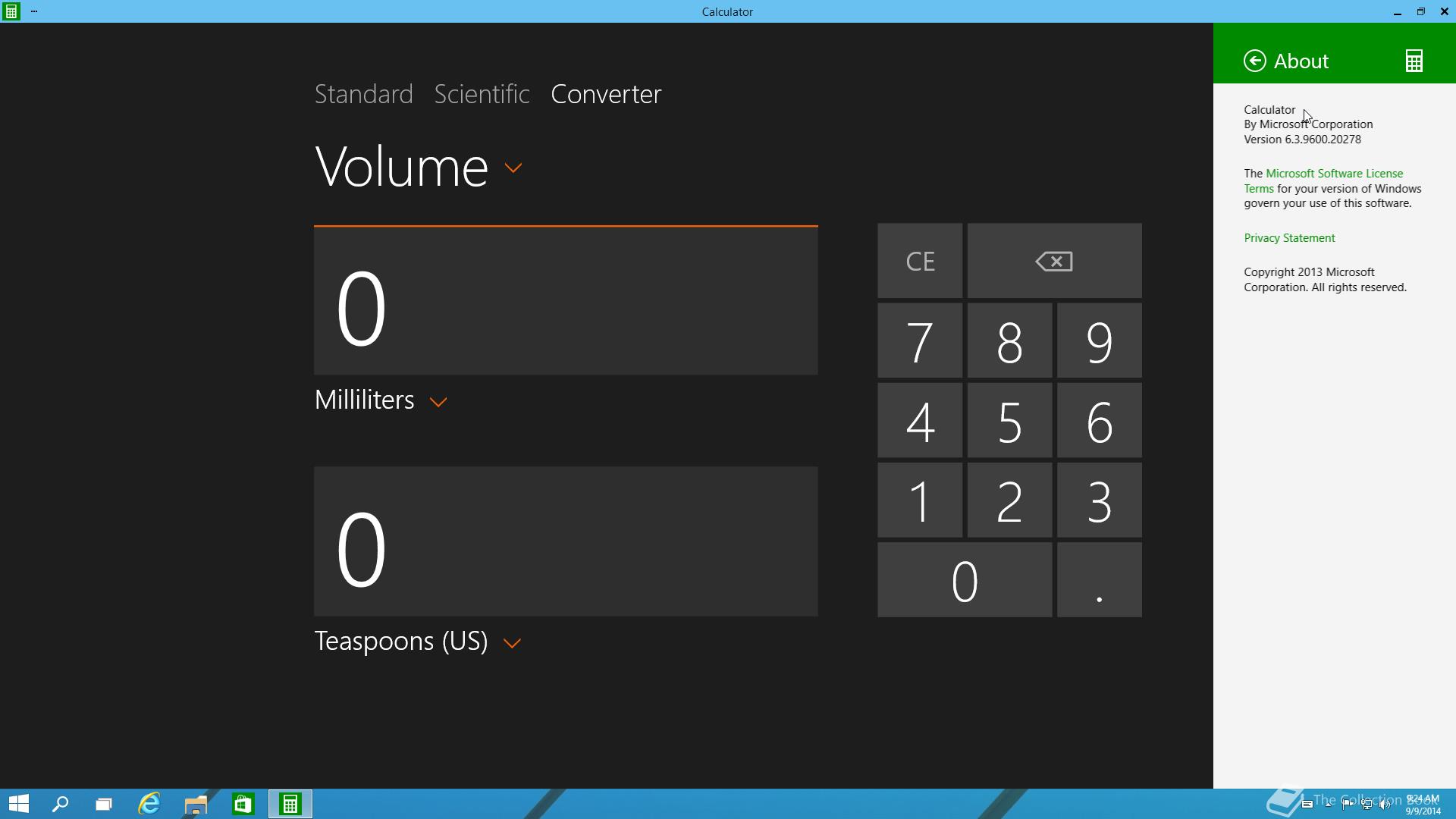Viewport: 1456px width, 819px height.
Task: Select the Converter mode tab
Action: pyautogui.click(x=606, y=94)
